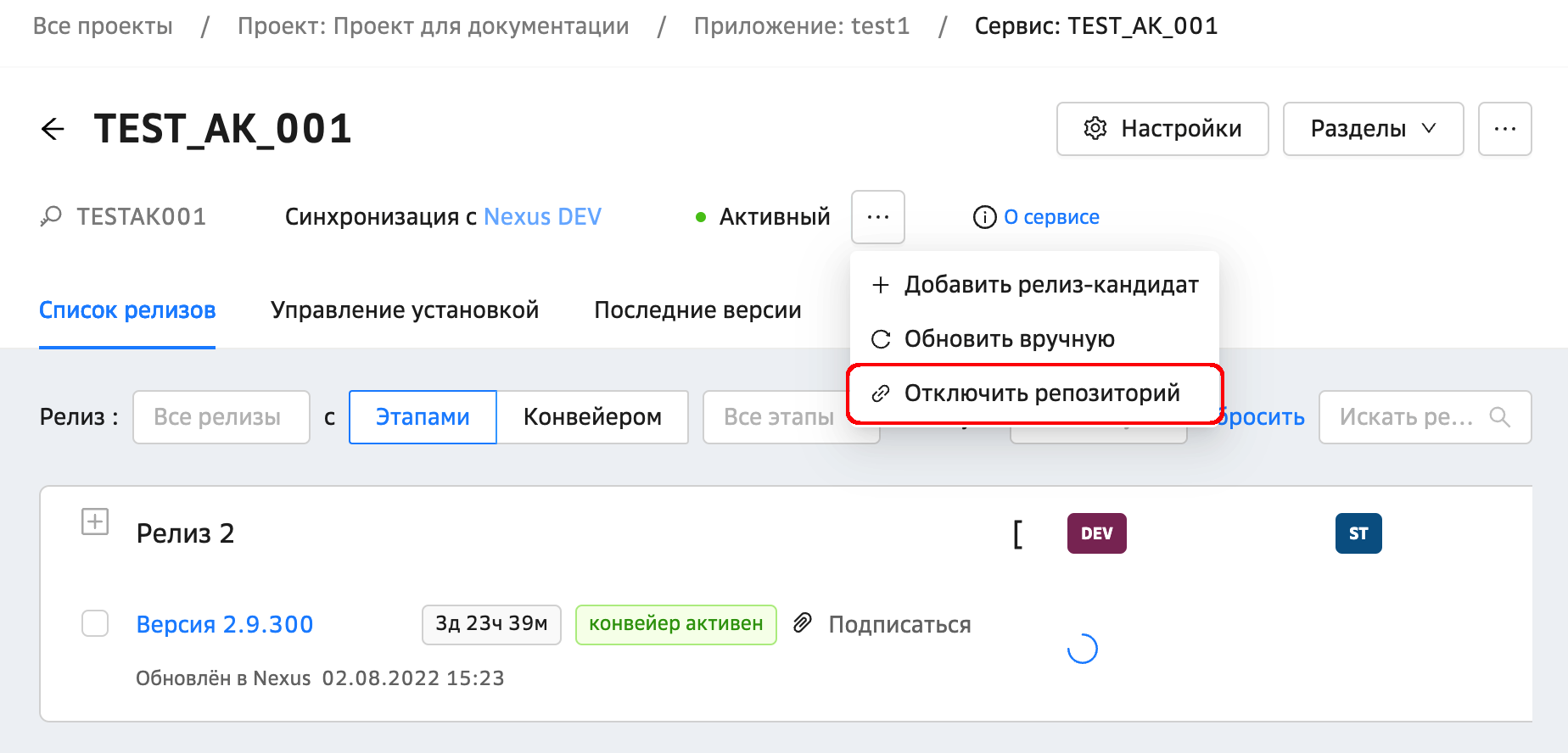Switch to the Конвейером view toggle
Screen dimensions: 1568x753
pos(592,417)
